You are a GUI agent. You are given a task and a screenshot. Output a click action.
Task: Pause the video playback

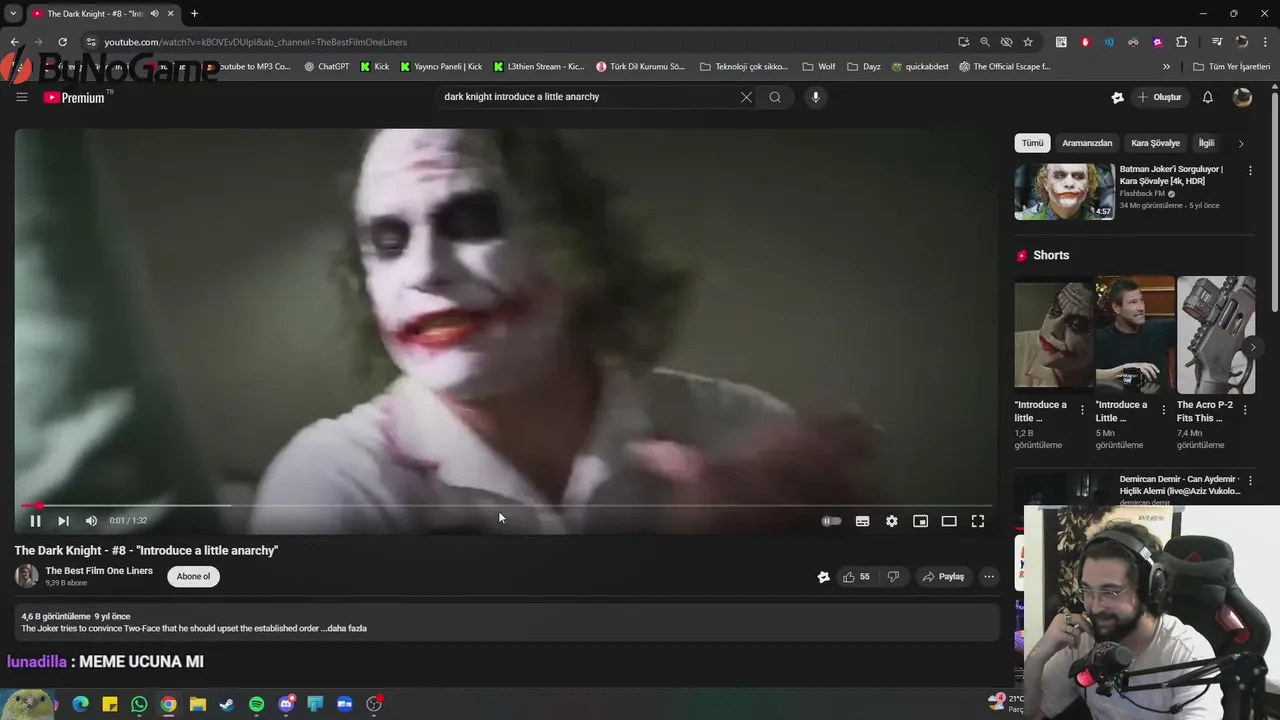[x=35, y=521]
